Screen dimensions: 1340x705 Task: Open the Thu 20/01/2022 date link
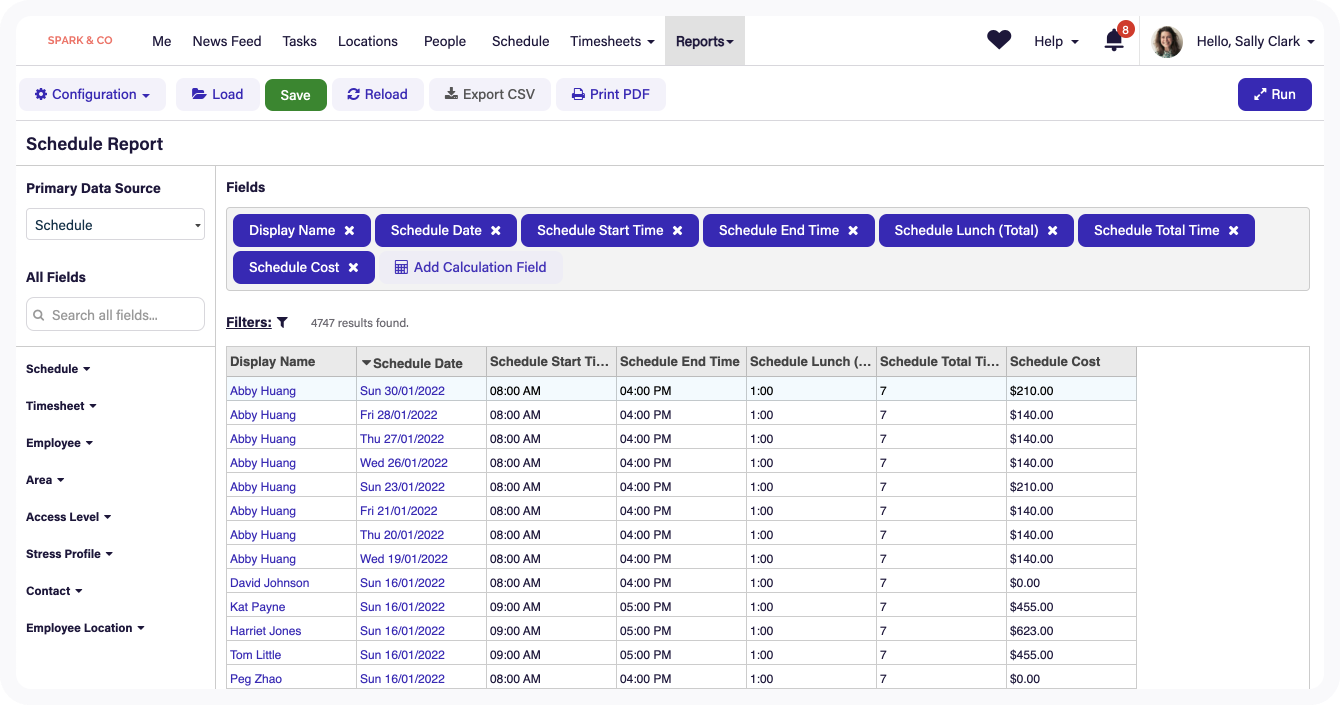[402, 535]
